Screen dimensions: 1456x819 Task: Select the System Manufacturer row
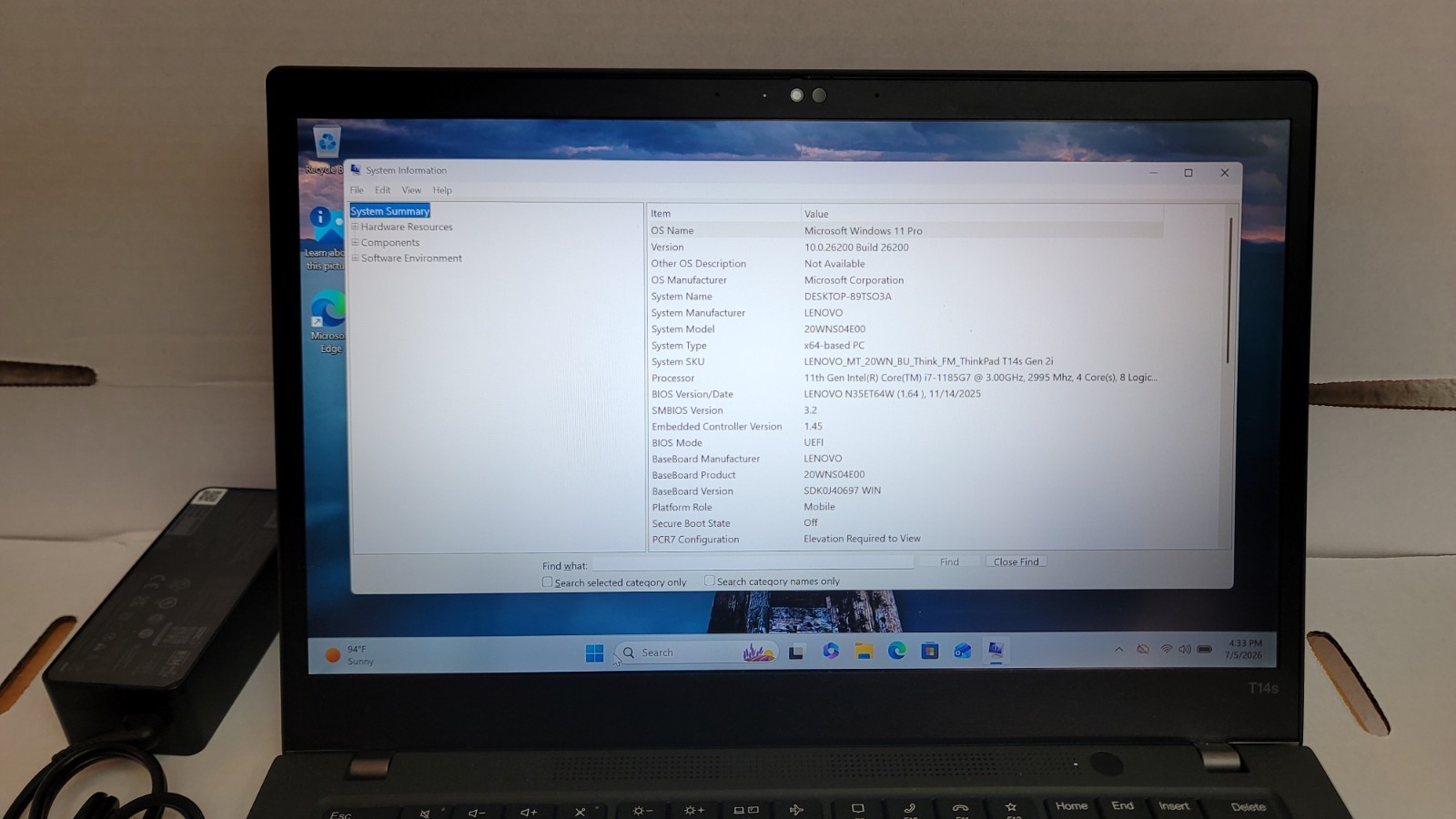coord(905,313)
